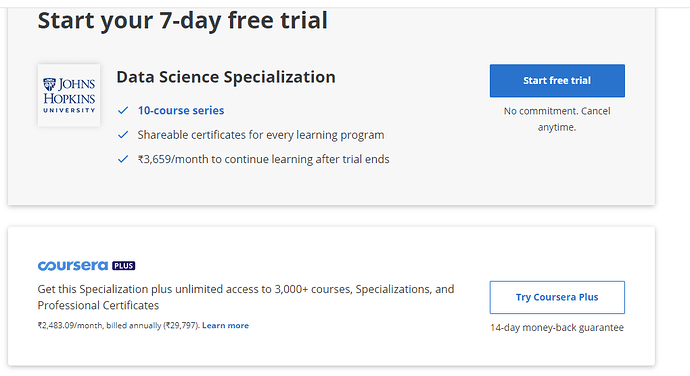
Task: Click Start your 7-day free trial heading
Action: point(183,20)
